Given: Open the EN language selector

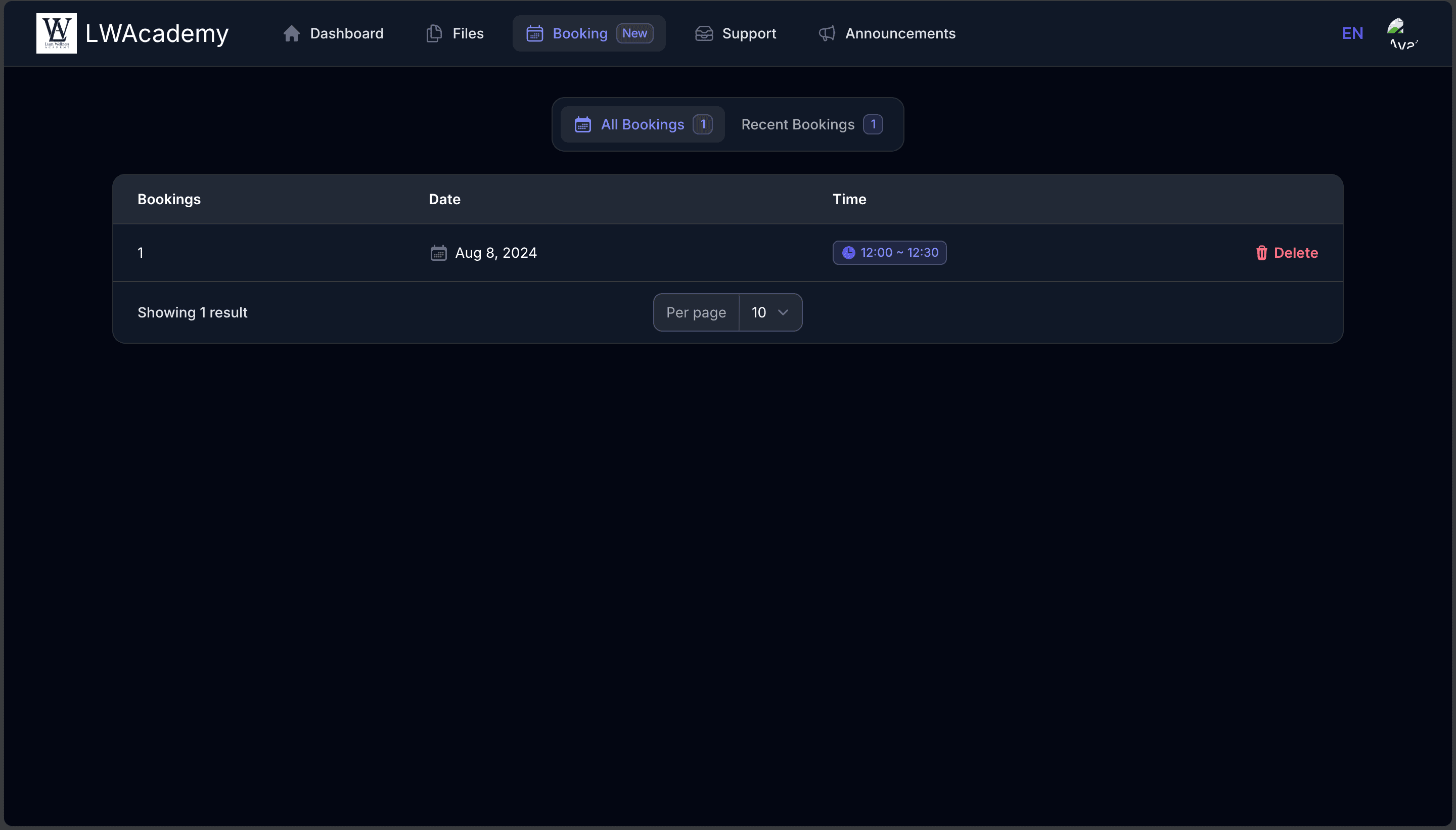Looking at the screenshot, I should click(x=1353, y=32).
